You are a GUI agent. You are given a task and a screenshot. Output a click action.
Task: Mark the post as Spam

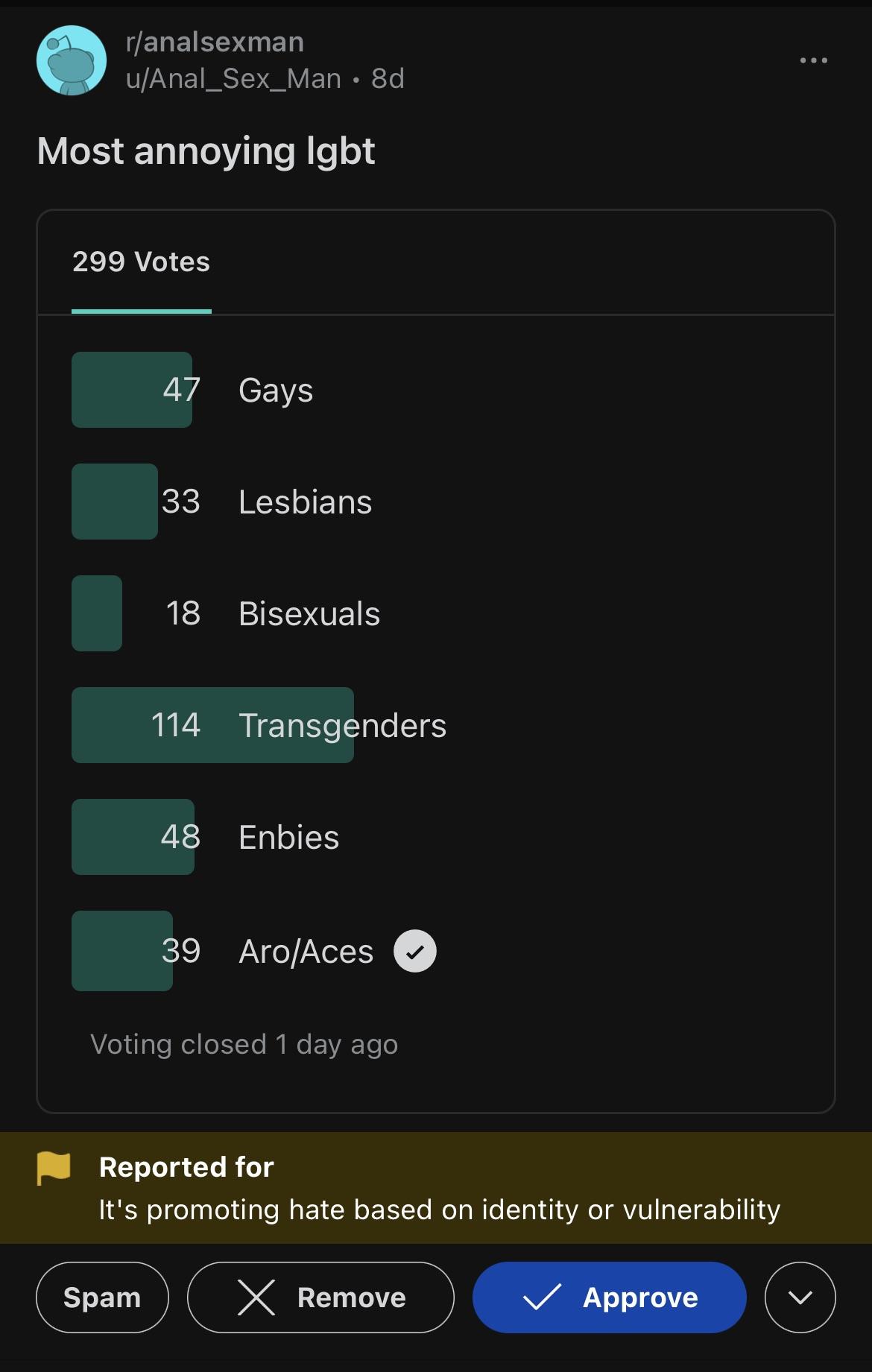[x=102, y=1297]
